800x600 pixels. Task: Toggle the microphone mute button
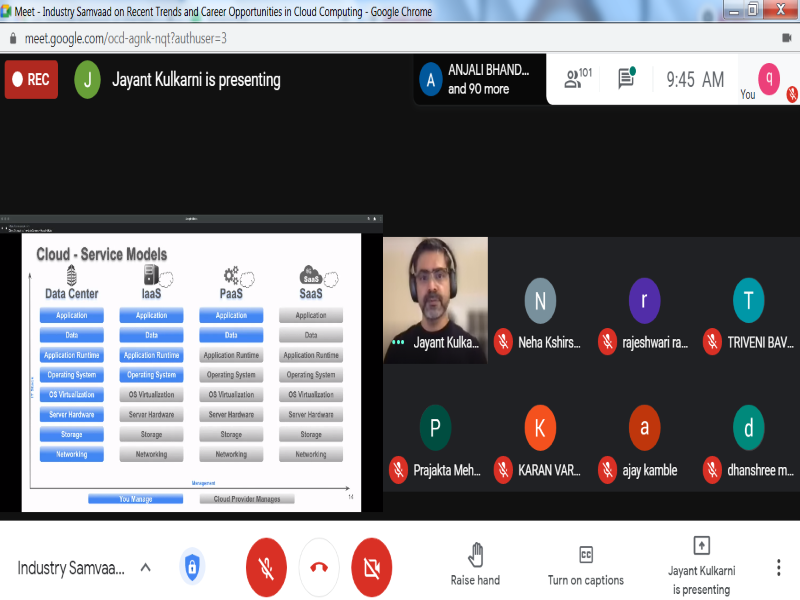tap(266, 567)
